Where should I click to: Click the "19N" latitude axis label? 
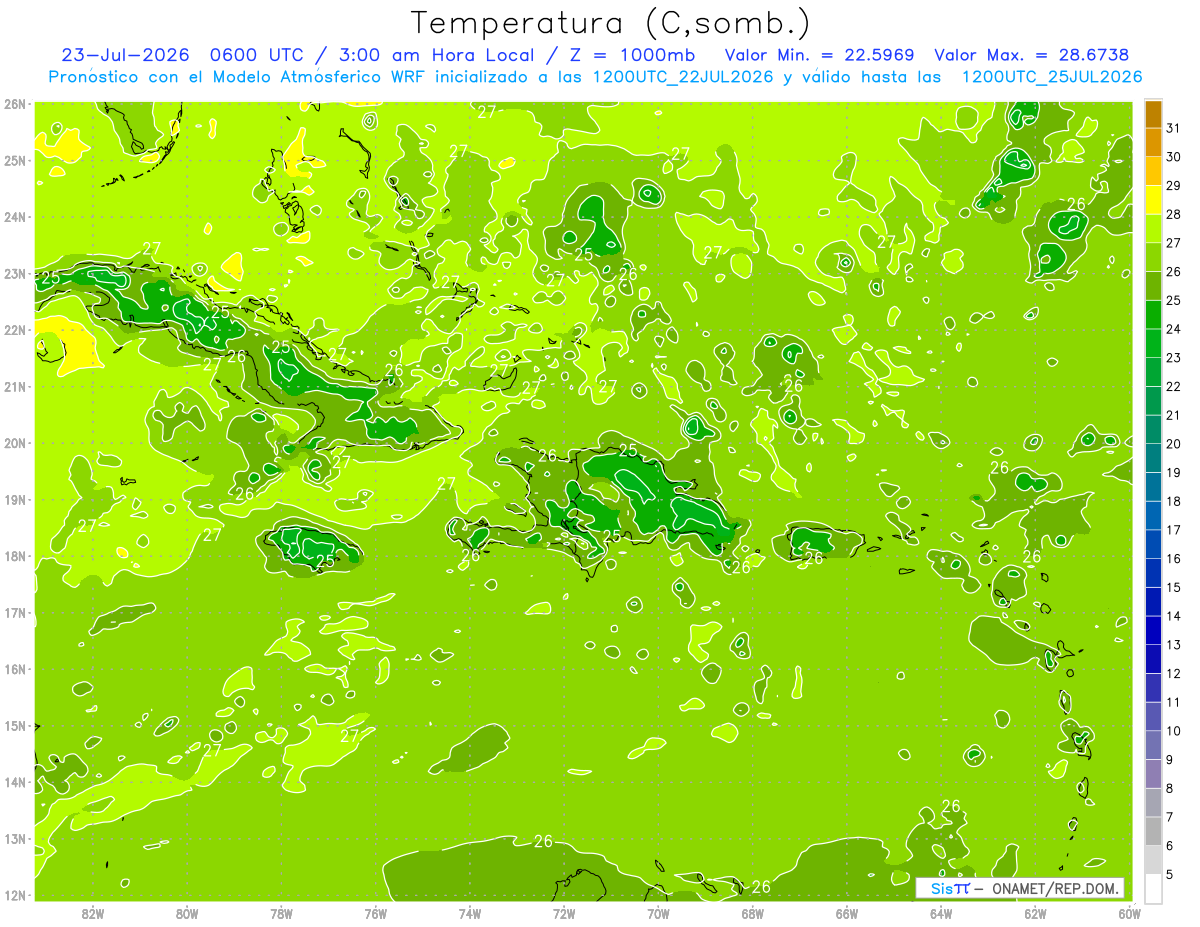pos(16,499)
